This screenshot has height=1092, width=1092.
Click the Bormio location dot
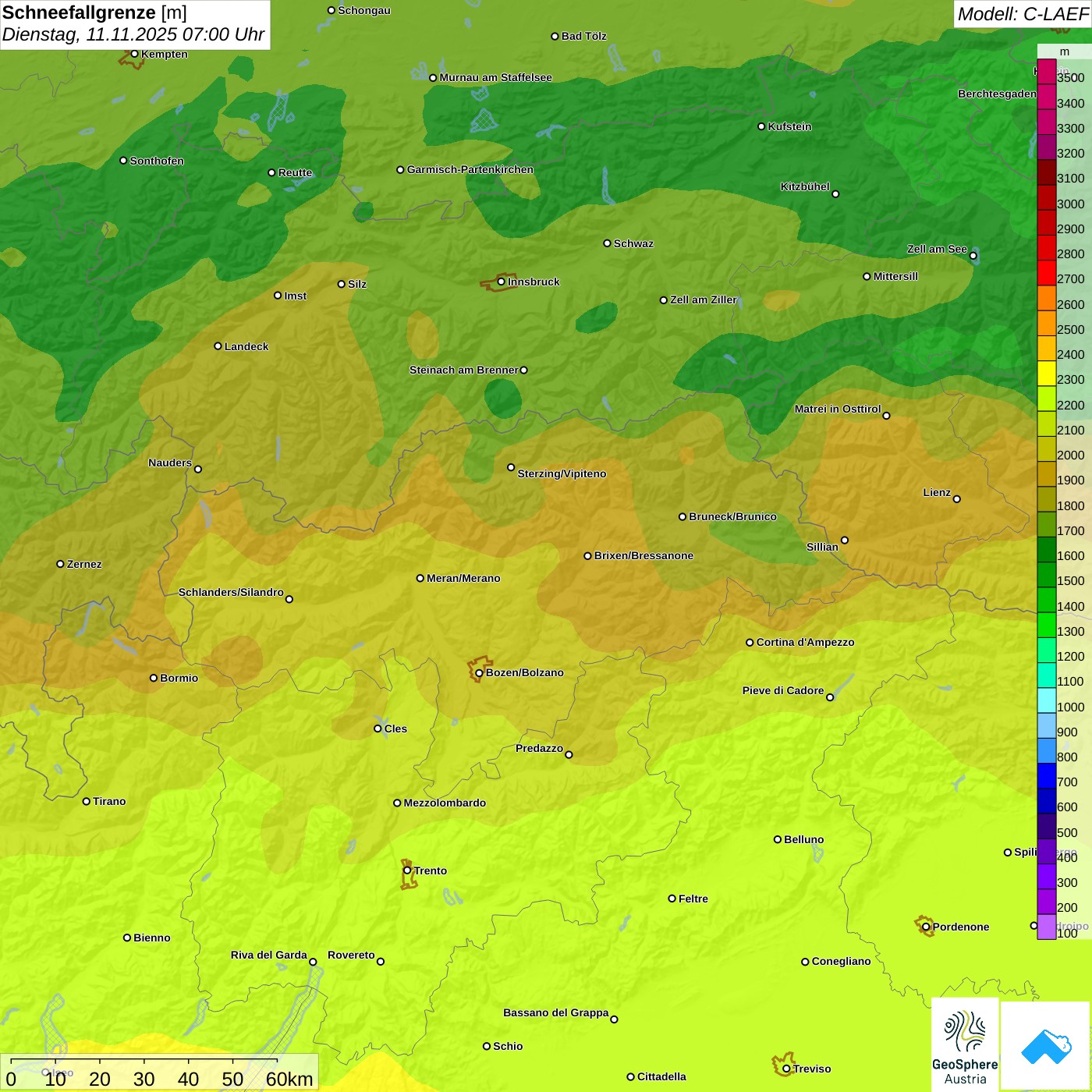(154, 678)
